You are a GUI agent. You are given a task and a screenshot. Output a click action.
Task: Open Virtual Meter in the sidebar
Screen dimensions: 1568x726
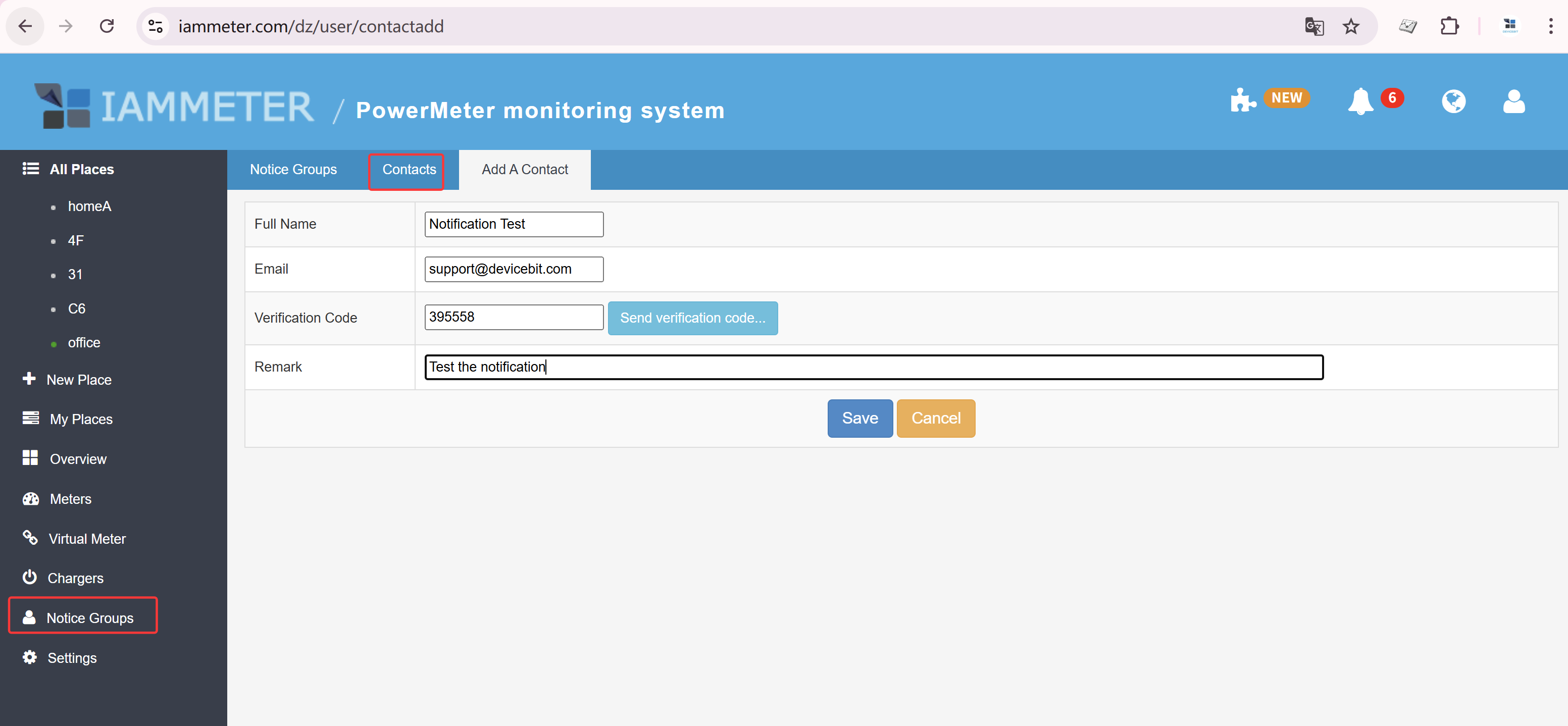coord(87,538)
